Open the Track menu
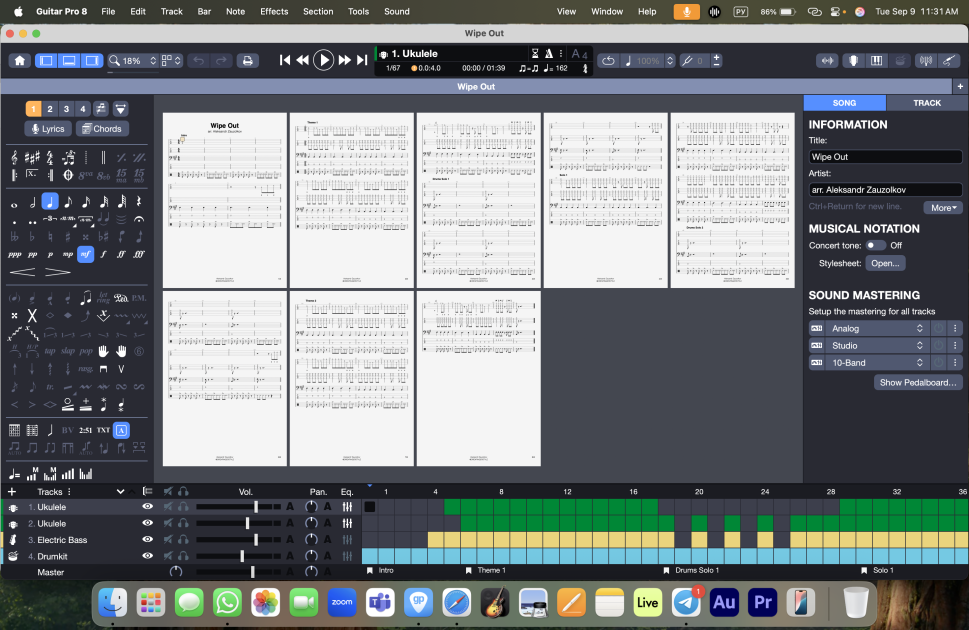 (171, 11)
